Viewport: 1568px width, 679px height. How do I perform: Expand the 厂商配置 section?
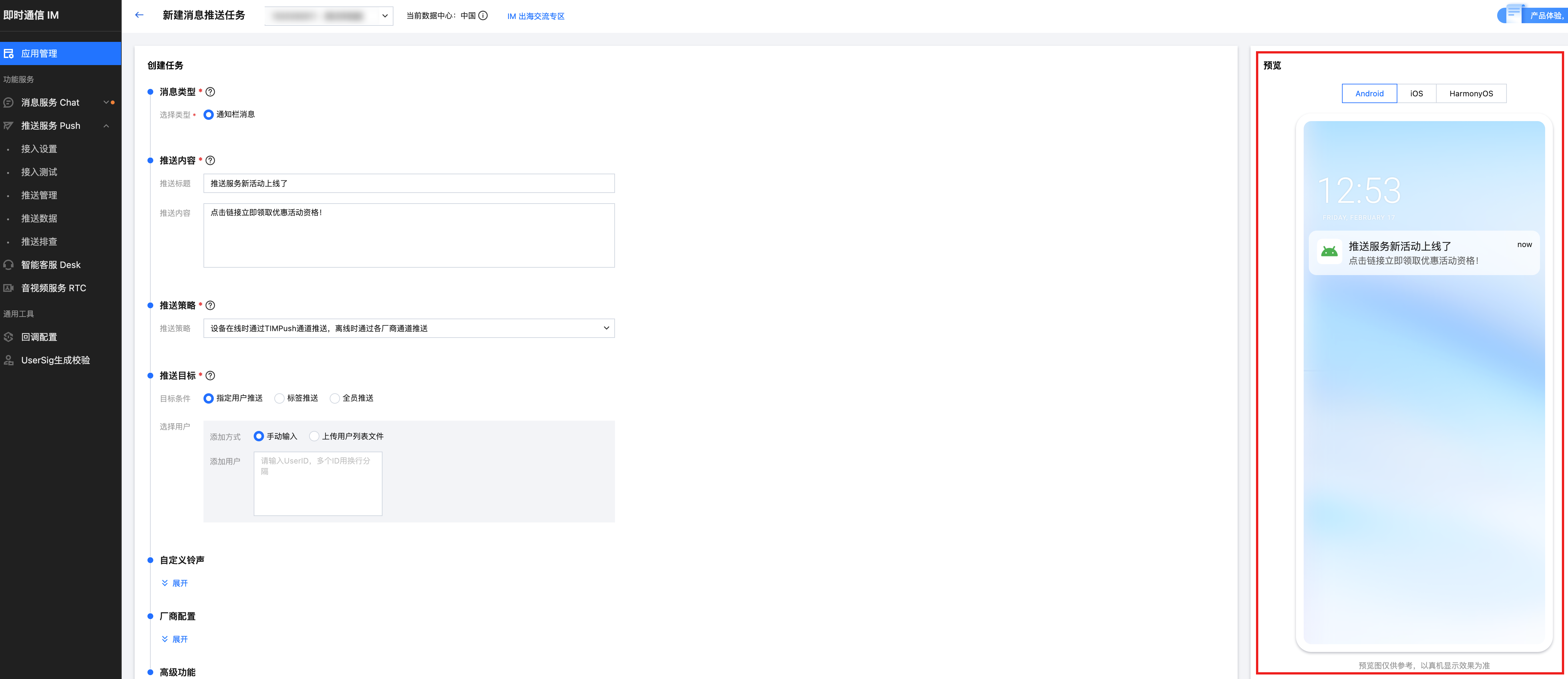pos(175,639)
